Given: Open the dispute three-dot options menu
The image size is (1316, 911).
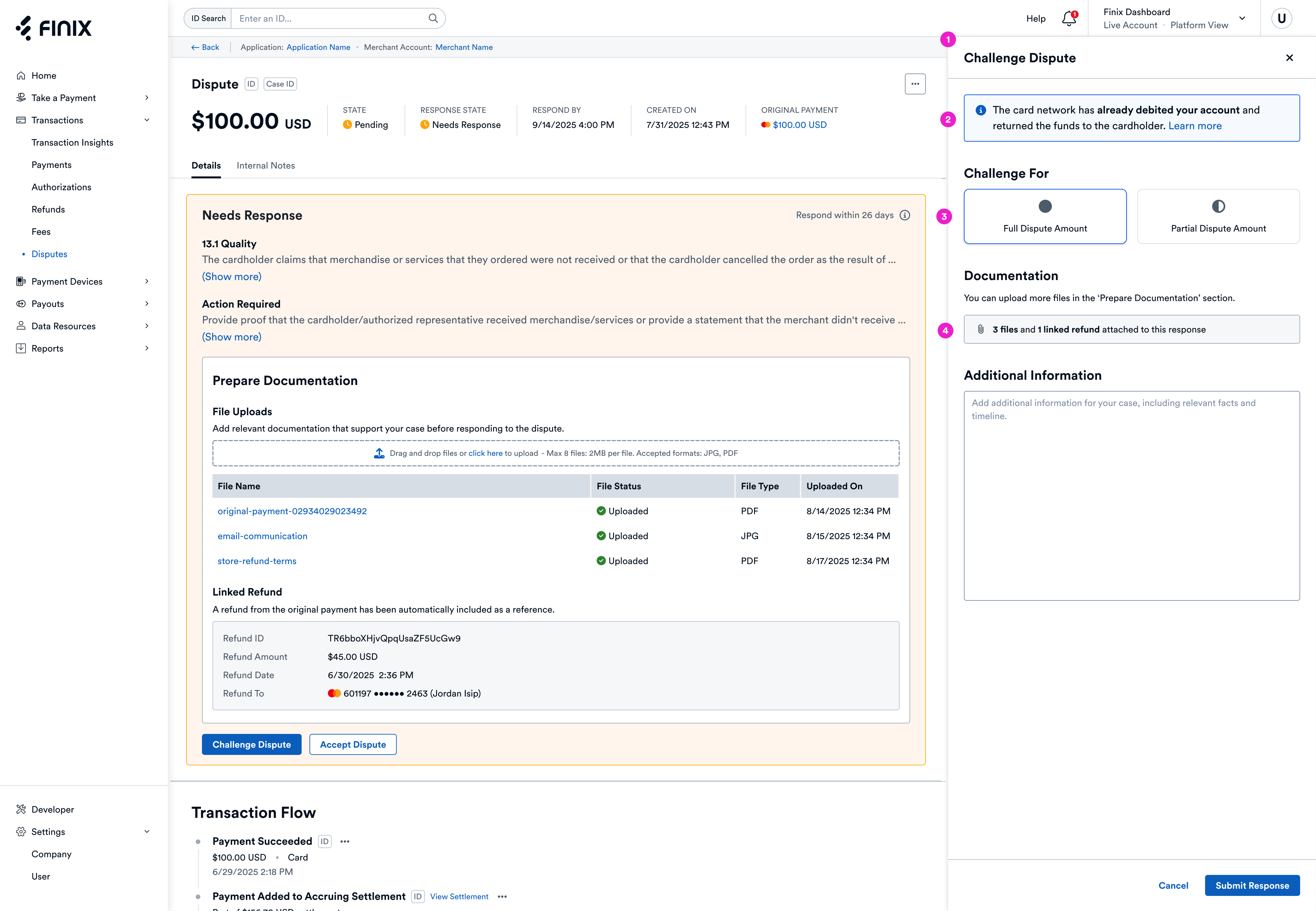Looking at the screenshot, I should tap(915, 84).
